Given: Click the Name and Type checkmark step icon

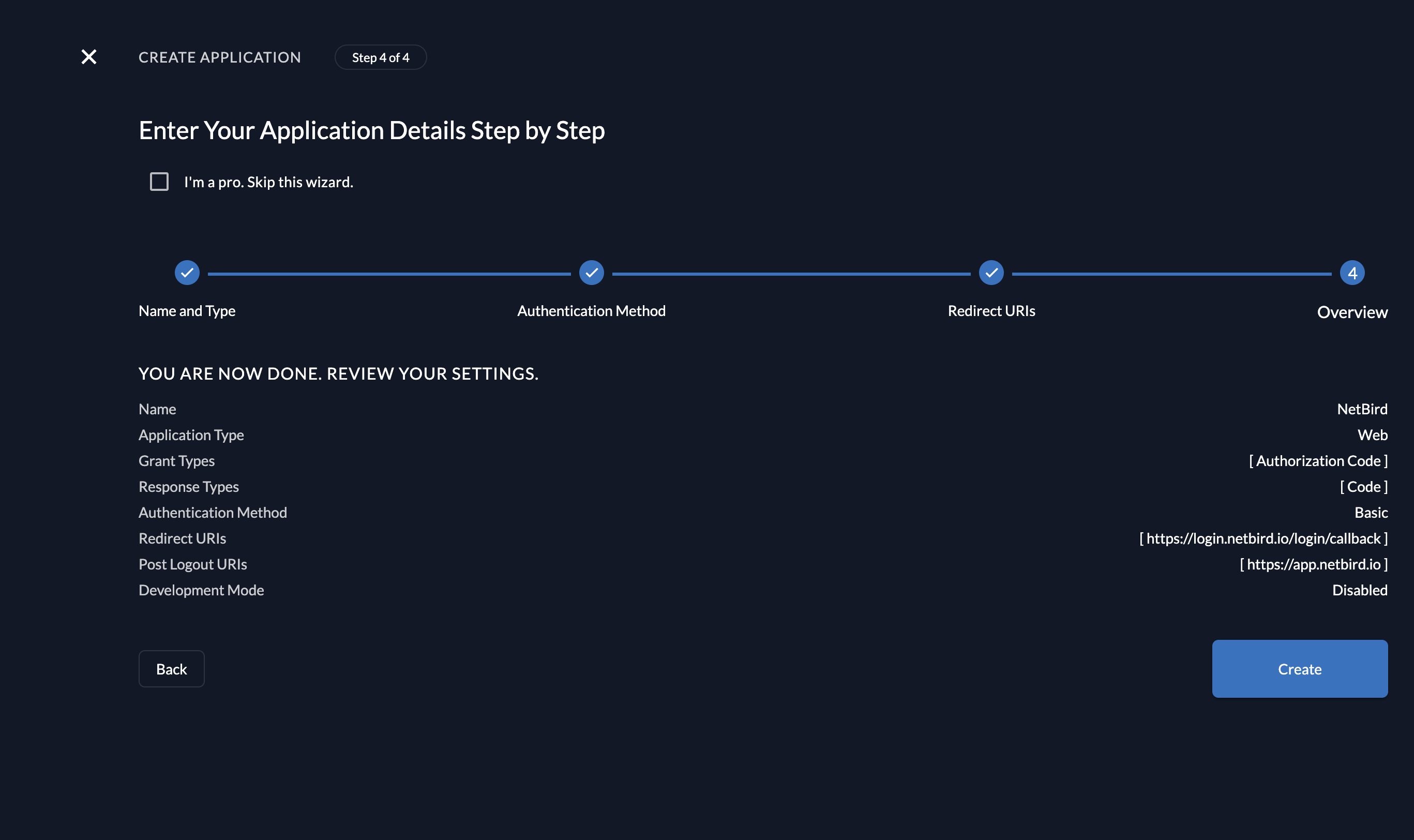Looking at the screenshot, I should (187, 273).
